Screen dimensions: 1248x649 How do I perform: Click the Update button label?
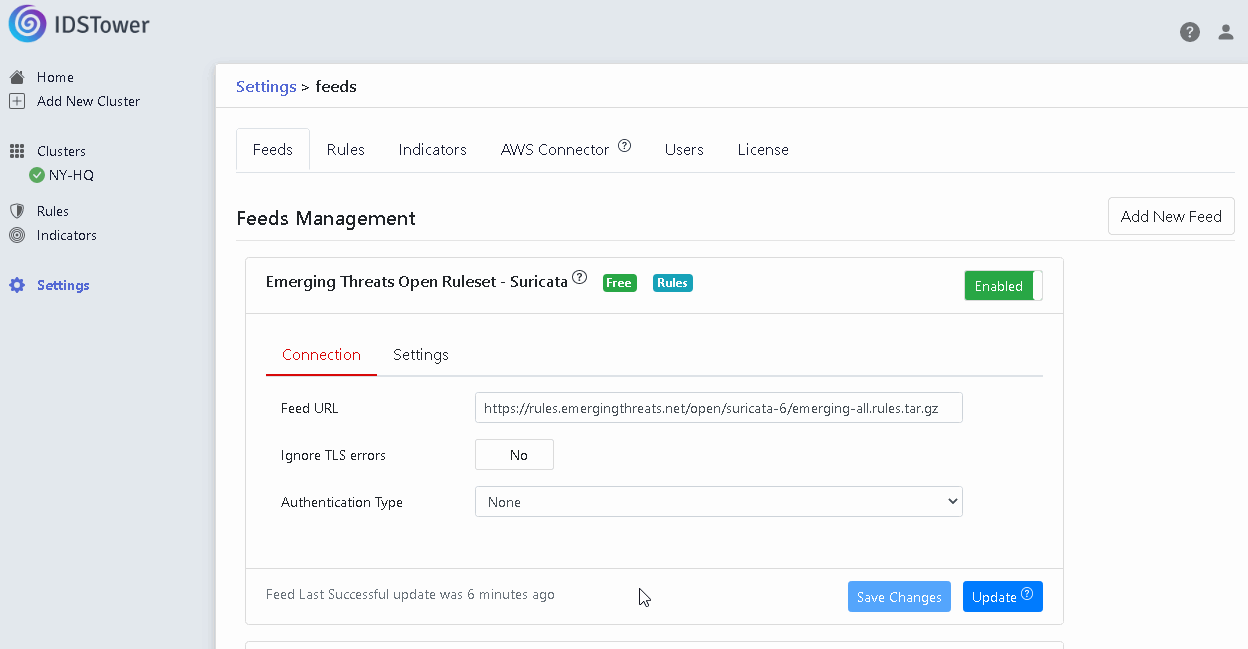[994, 597]
